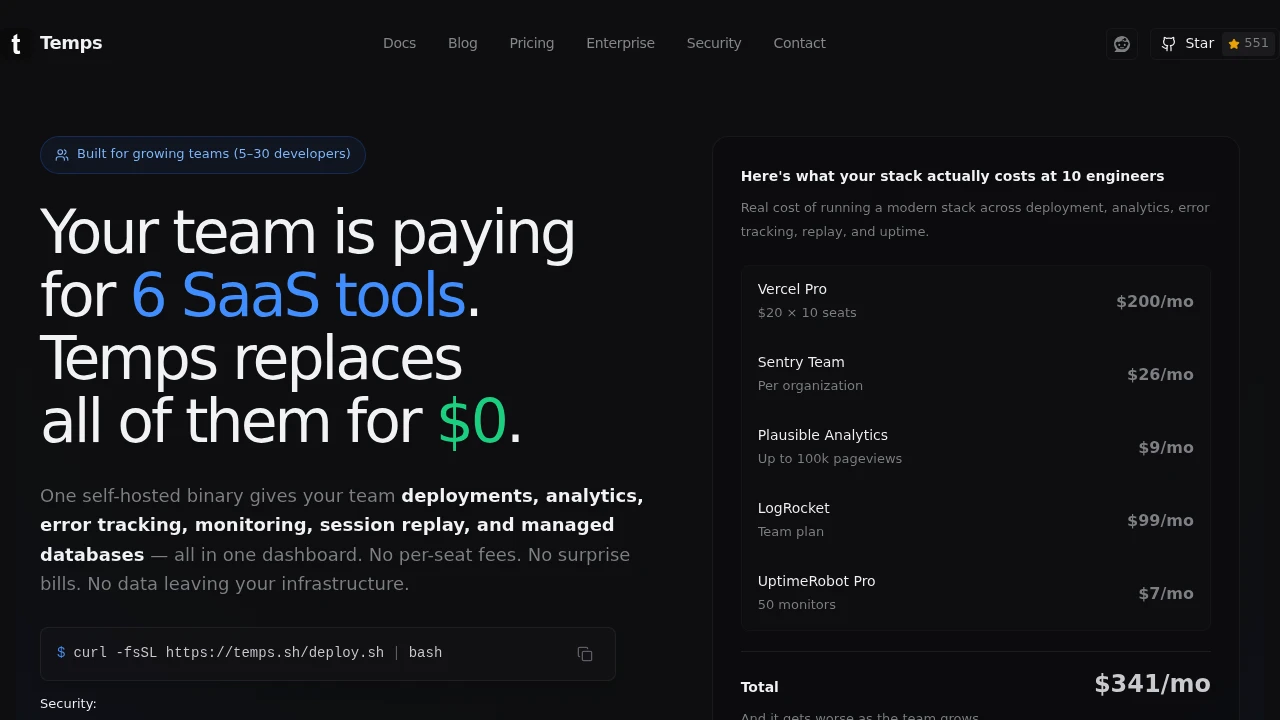The height and width of the screenshot is (720, 1280).
Task: Click the 'UptimeRobot Pro' row label
Action: 816,581
